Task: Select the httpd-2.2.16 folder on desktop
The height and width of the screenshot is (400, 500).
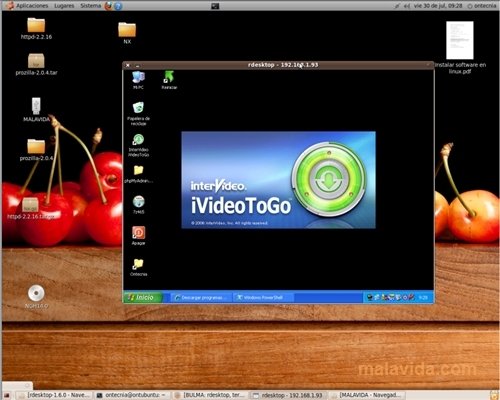Action: point(36,29)
